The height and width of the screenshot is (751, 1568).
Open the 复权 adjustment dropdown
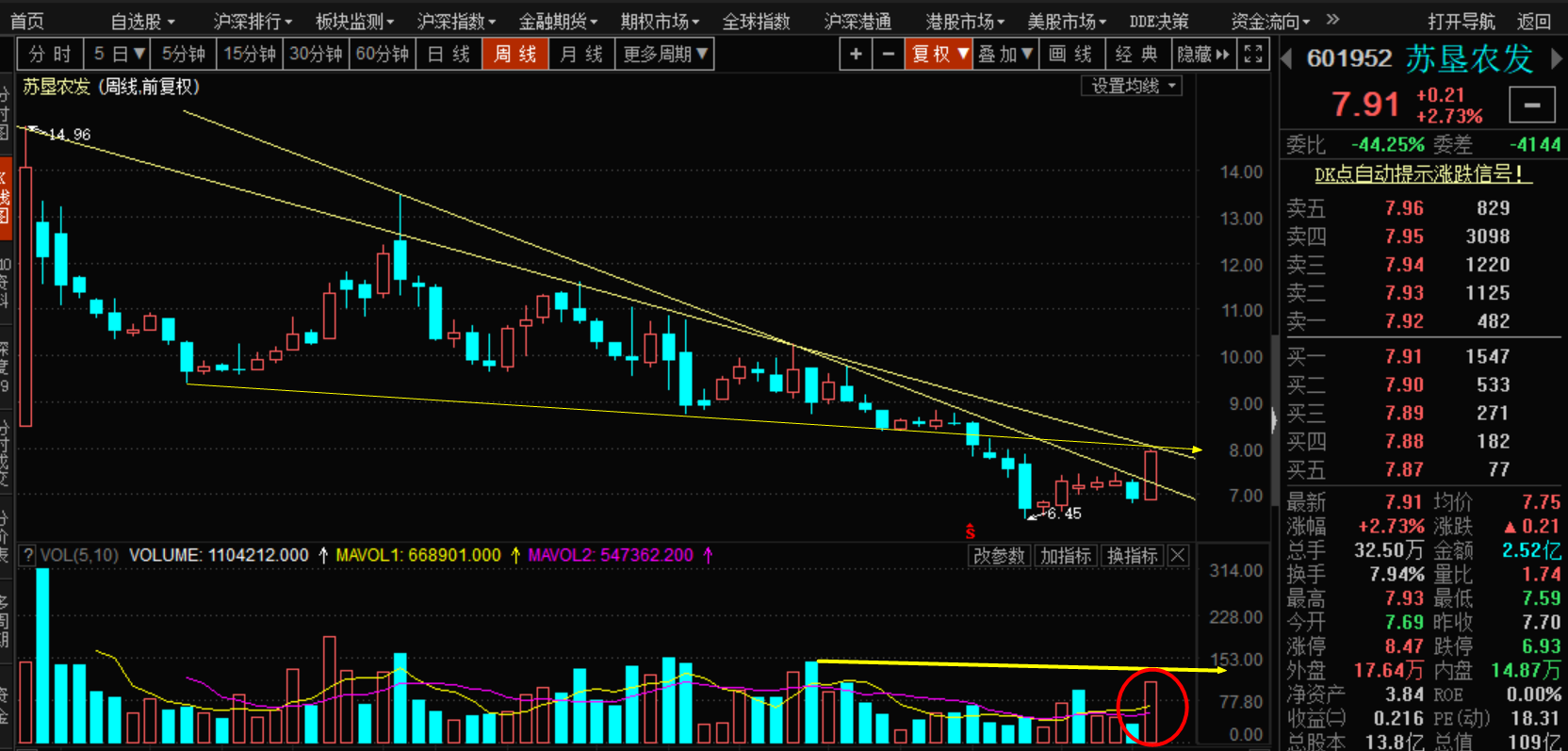point(939,54)
